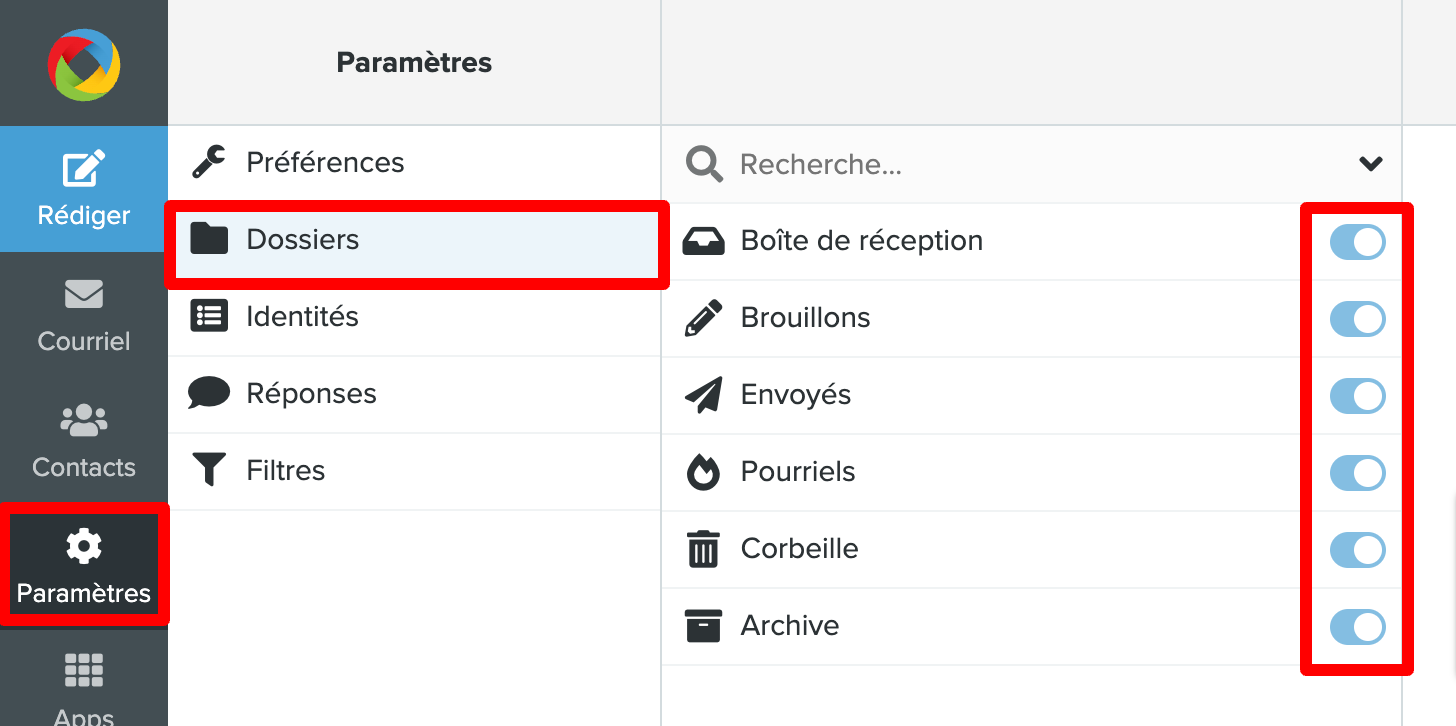Disable the Brouillons folder switch
The width and height of the screenshot is (1456, 726).
(x=1357, y=319)
